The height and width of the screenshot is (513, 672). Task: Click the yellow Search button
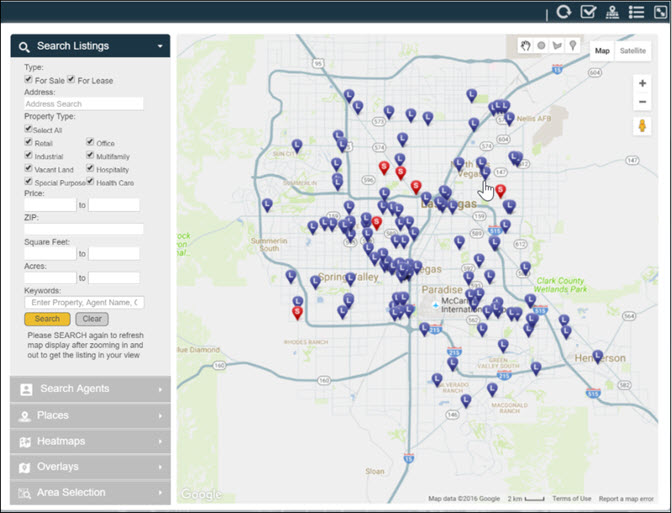47,319
